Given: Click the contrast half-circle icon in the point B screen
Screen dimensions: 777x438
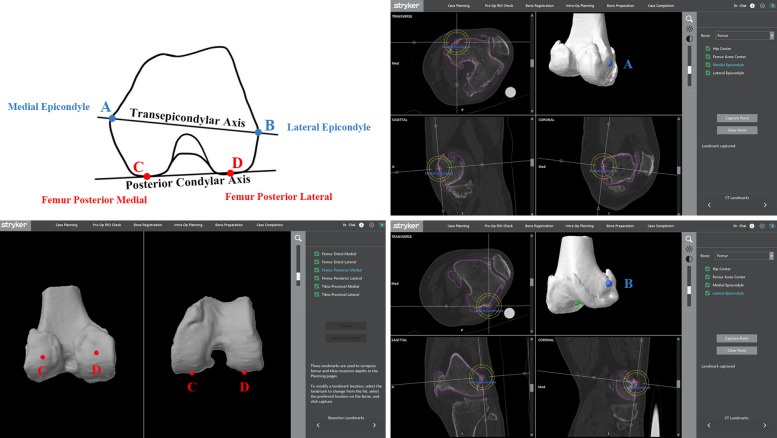Looking at the screenshot, I should point(689,259).
